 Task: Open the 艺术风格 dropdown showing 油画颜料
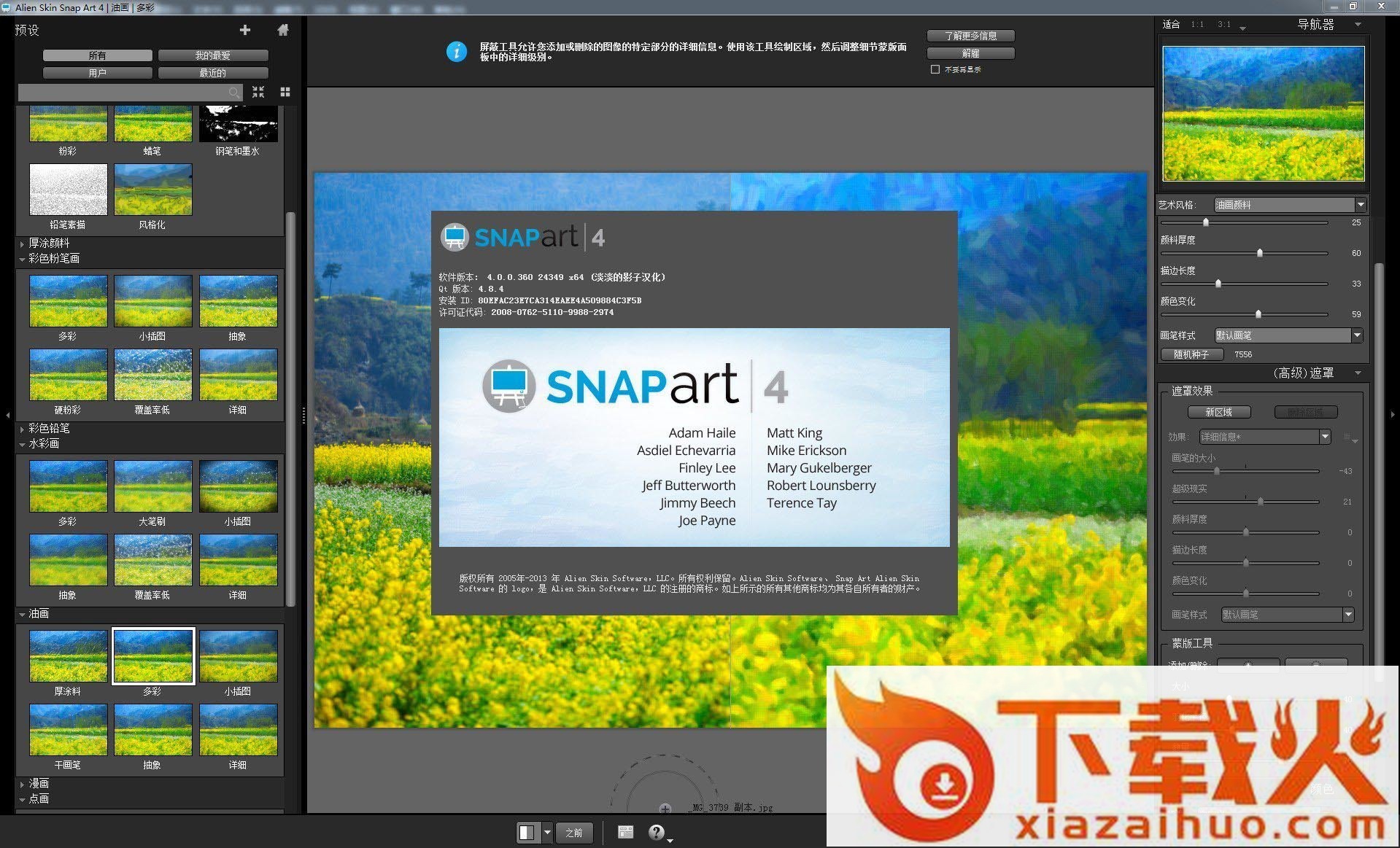pyautogui.click(x=1289, y=205)
